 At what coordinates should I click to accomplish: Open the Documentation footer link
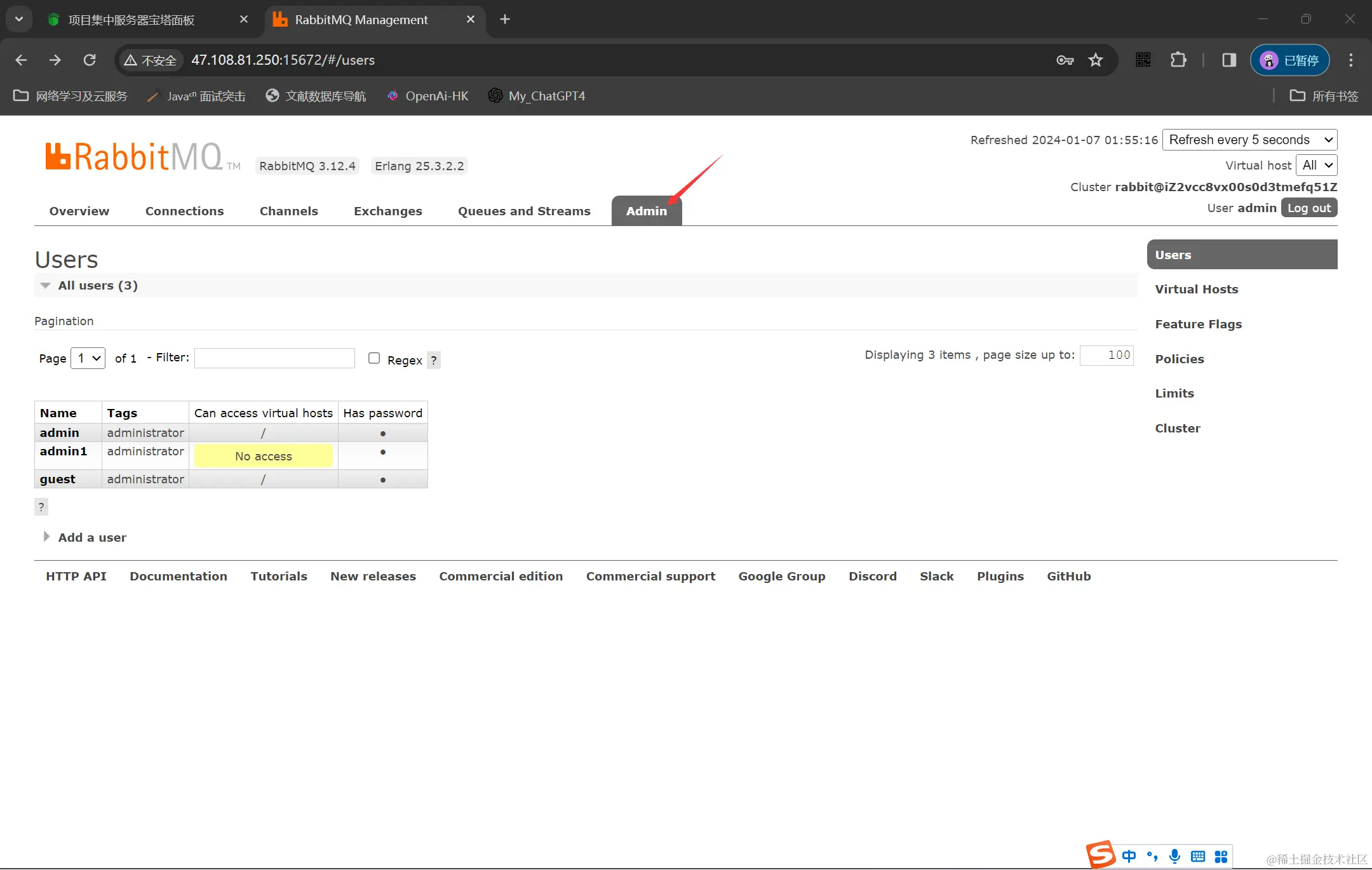(x=178, y=576)
